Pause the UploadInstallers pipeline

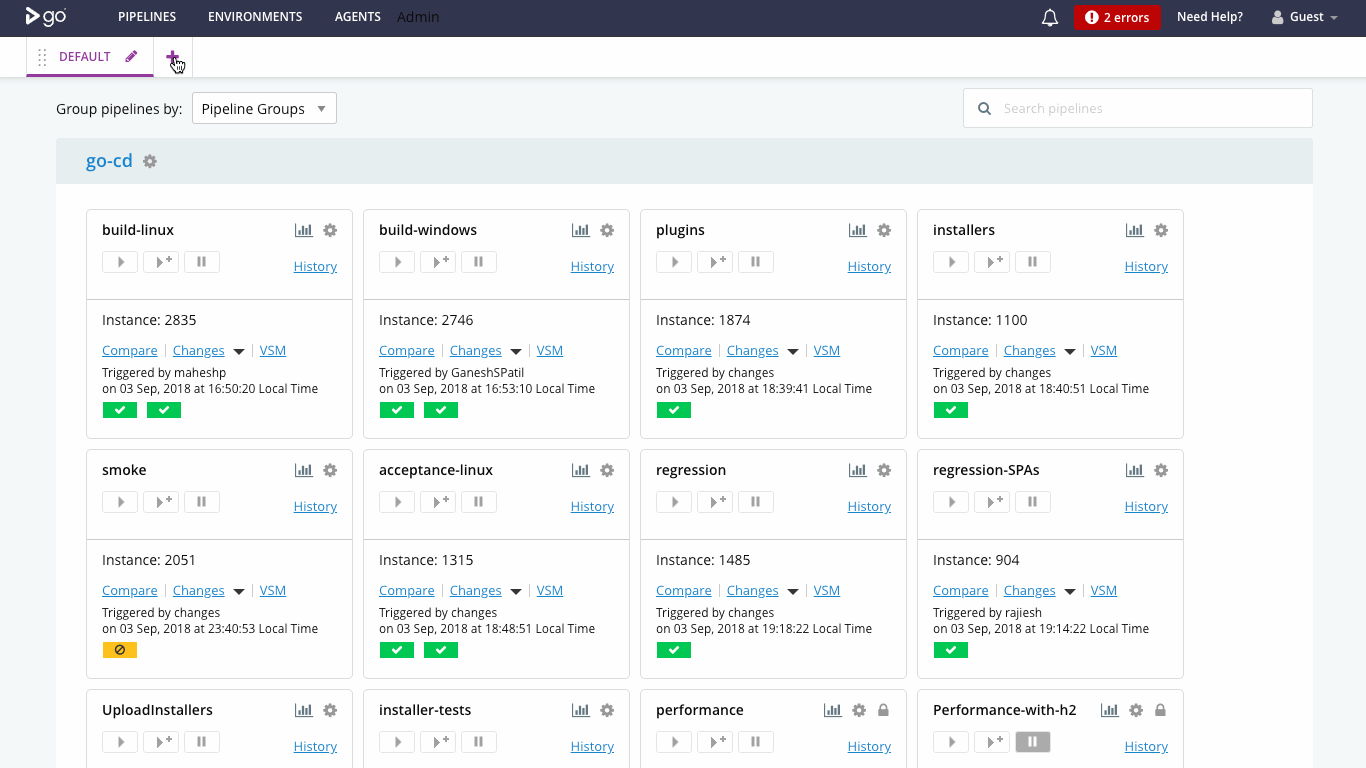pyautogui.click(x=202, y=742)
